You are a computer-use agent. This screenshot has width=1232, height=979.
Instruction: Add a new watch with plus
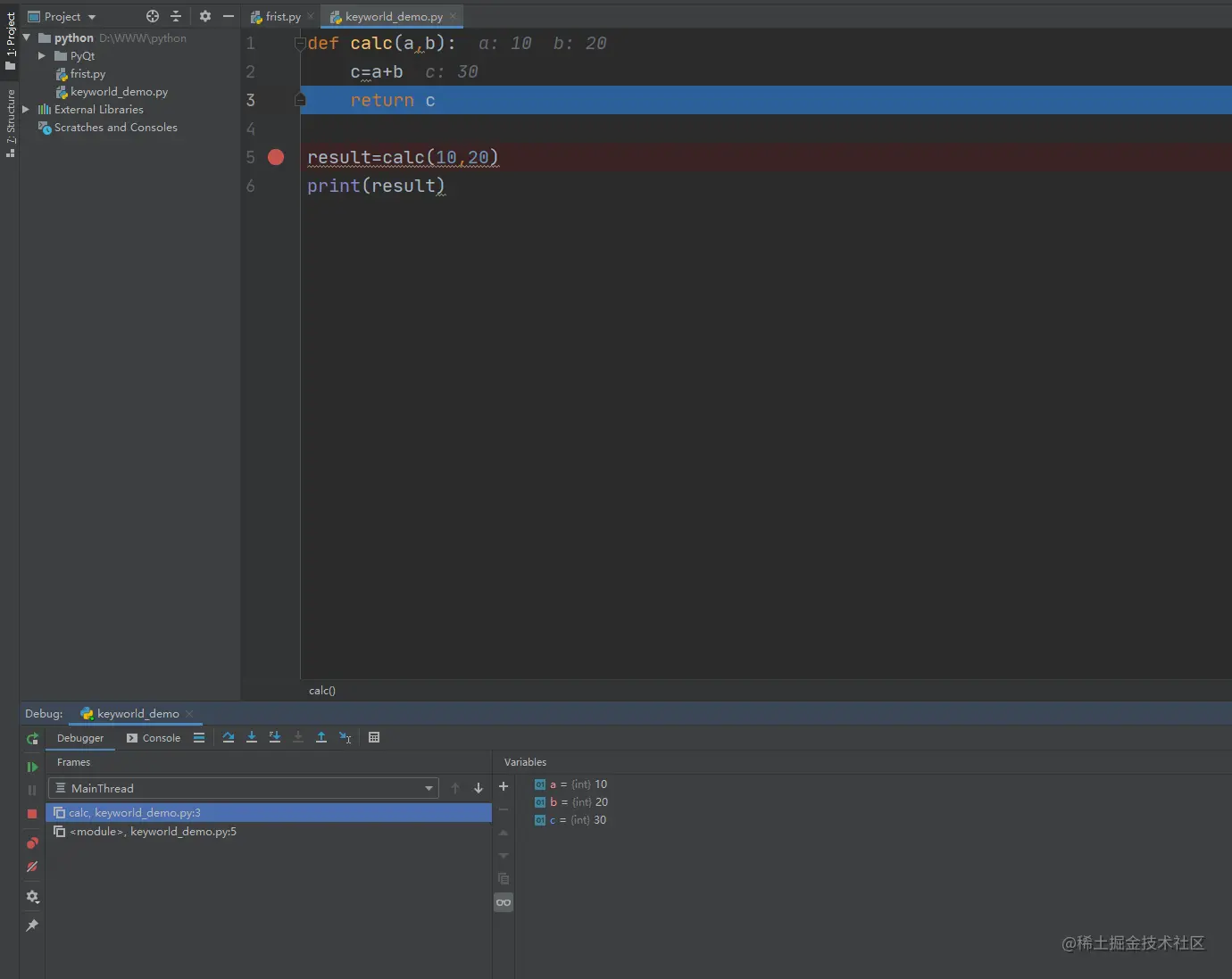pos(504,786)
